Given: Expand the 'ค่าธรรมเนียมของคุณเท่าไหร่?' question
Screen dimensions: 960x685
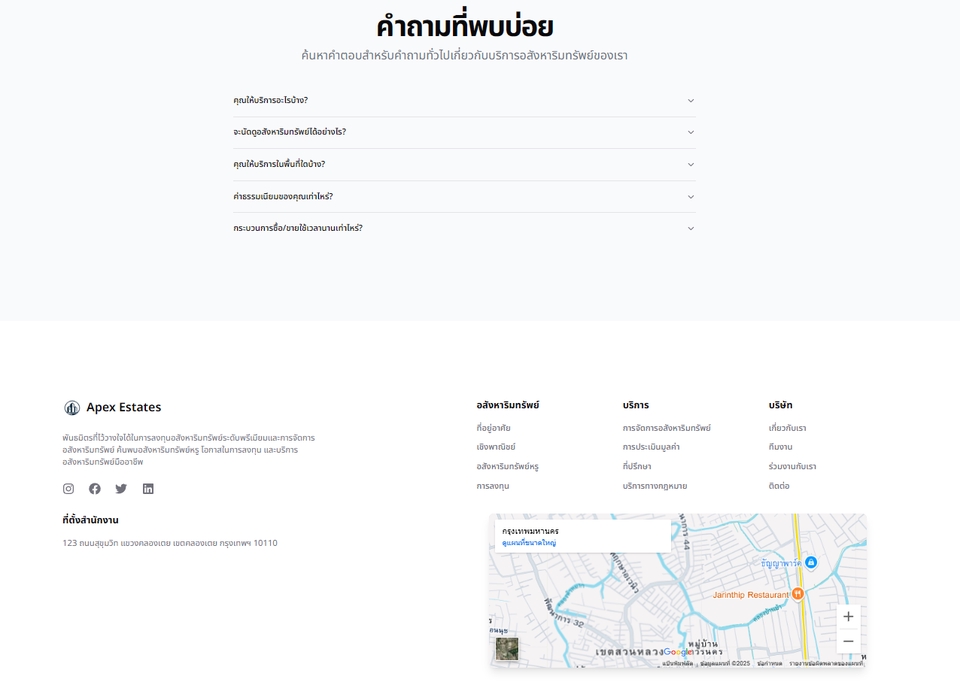Looking at the screenshot, I should 464,197.
